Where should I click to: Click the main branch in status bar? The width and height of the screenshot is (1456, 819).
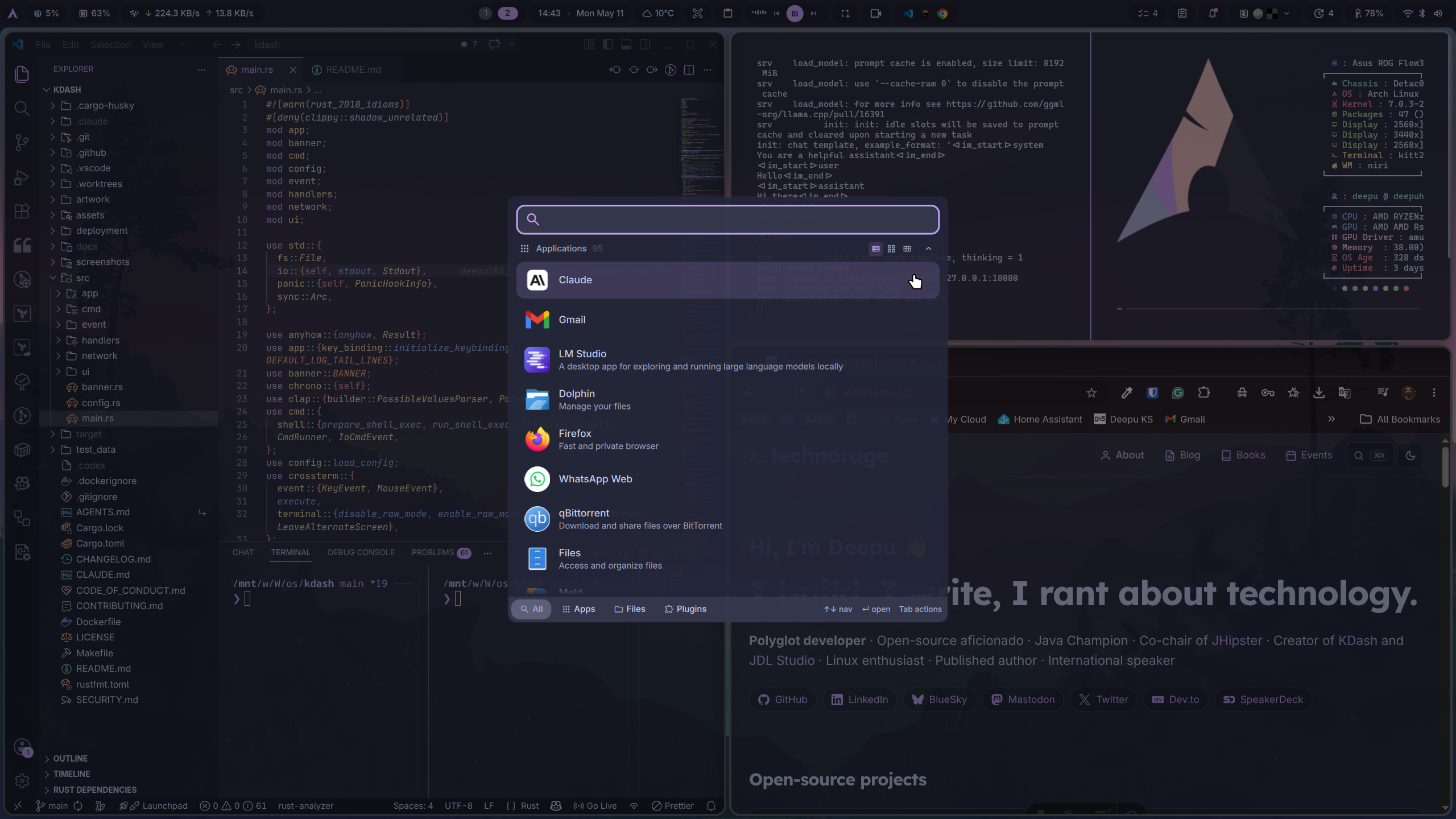click(x=52, y=806)
